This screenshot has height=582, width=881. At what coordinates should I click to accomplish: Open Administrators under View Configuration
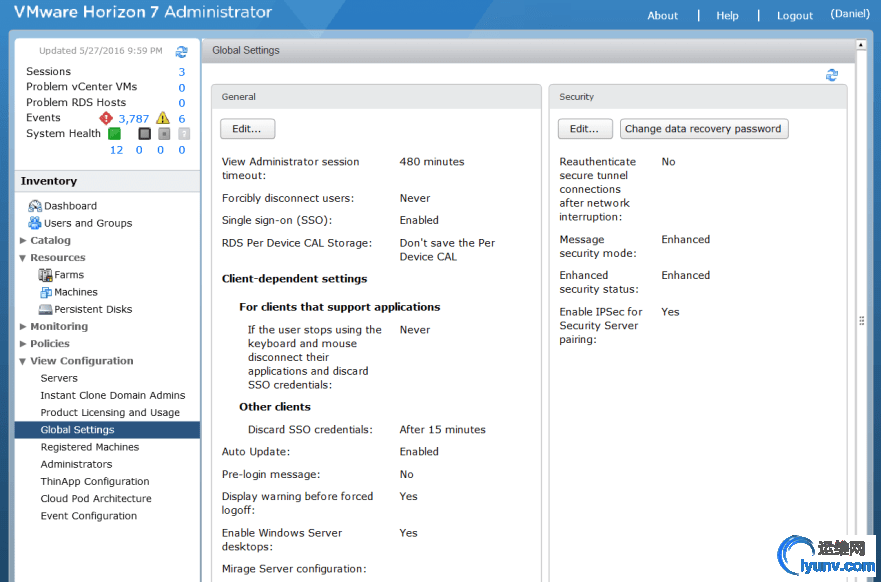click(76, 464)
